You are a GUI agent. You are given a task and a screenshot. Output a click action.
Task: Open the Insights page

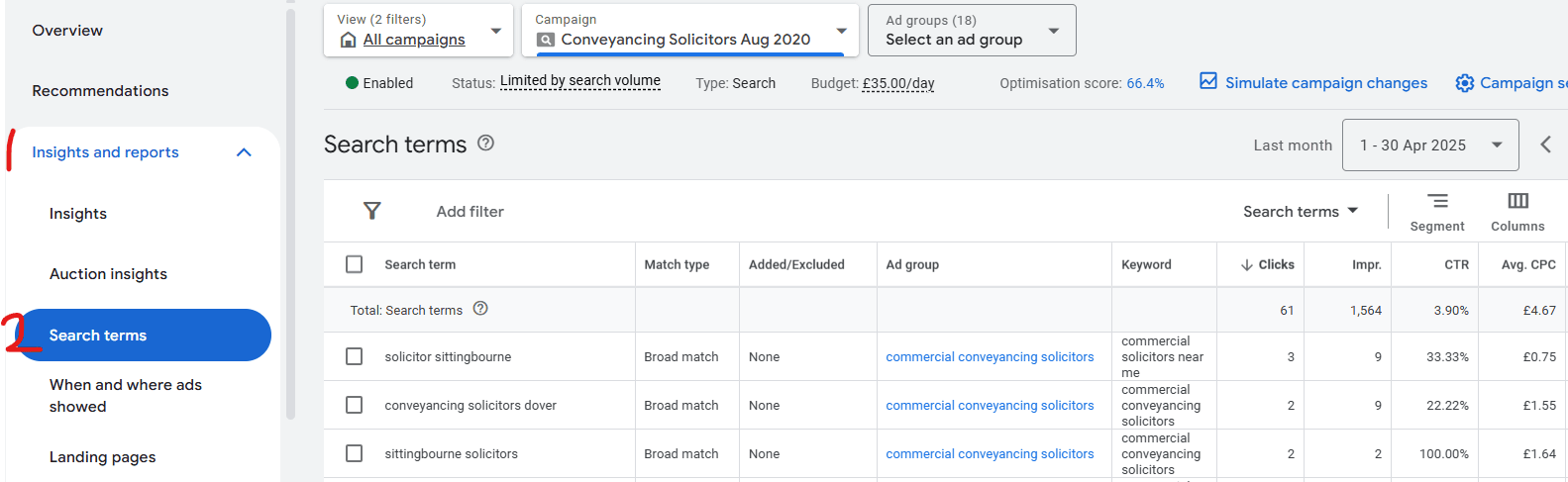78,214
